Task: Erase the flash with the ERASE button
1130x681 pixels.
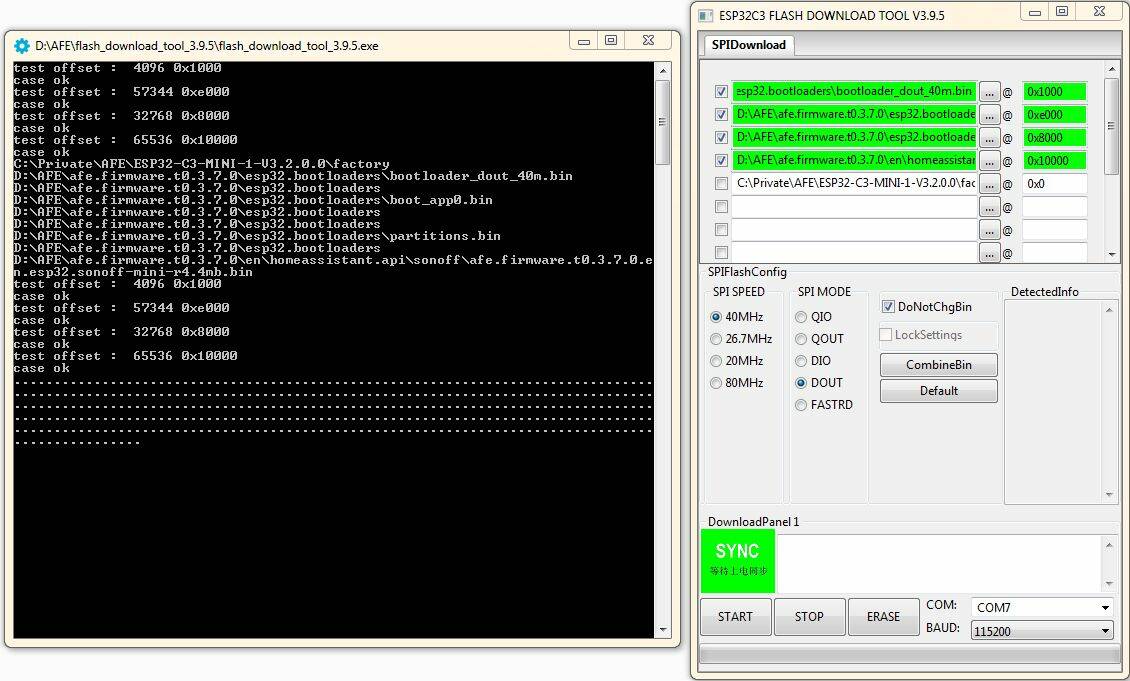Action: [884, 617]
